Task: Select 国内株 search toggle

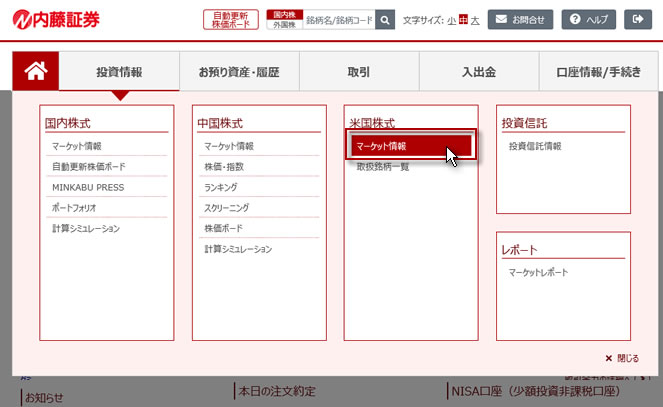Action: click(285, 14)
